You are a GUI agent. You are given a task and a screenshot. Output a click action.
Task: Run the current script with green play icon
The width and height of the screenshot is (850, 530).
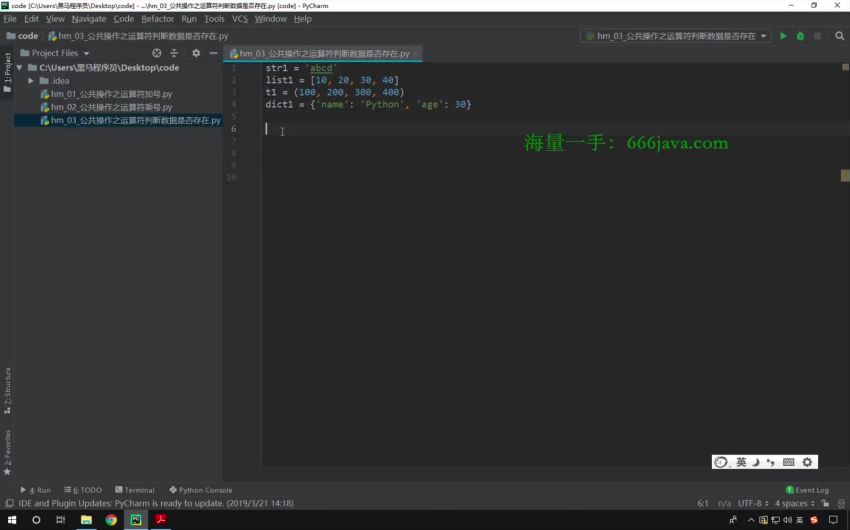pos(783,36)
